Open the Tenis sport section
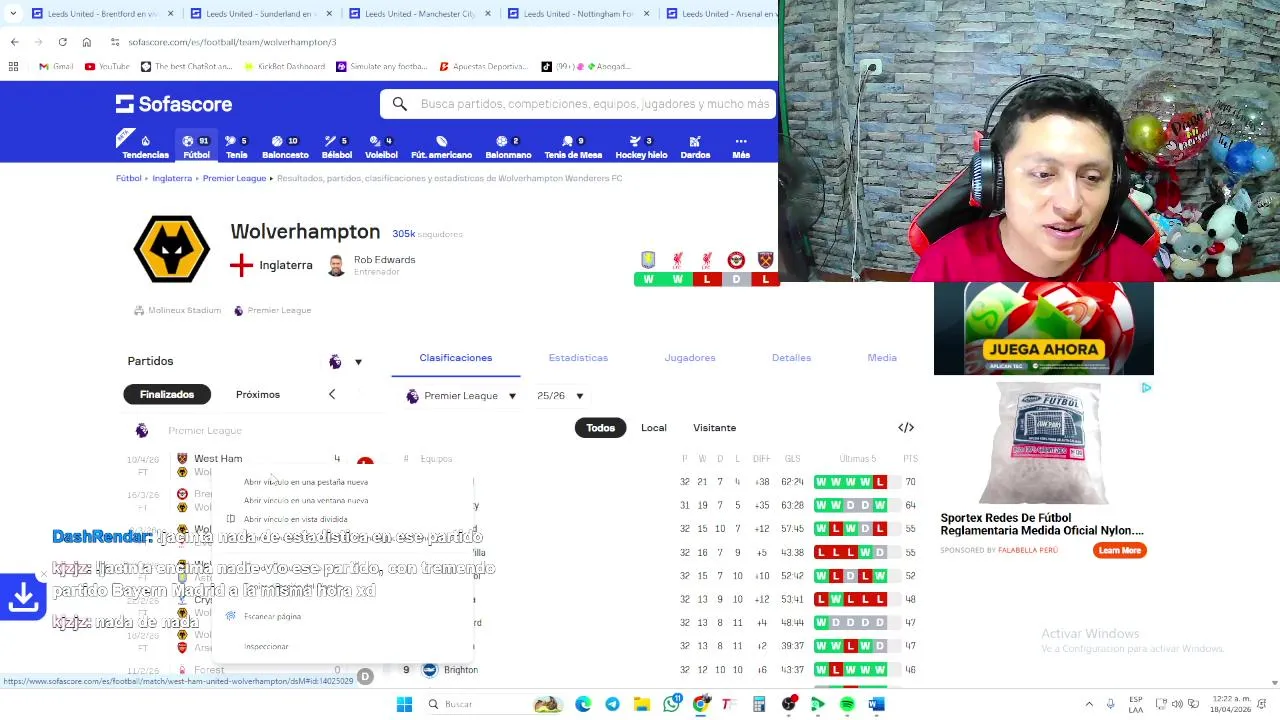The height and width of the screenshot is (720, 1280). pyautogui.click(x=236, y=147)
